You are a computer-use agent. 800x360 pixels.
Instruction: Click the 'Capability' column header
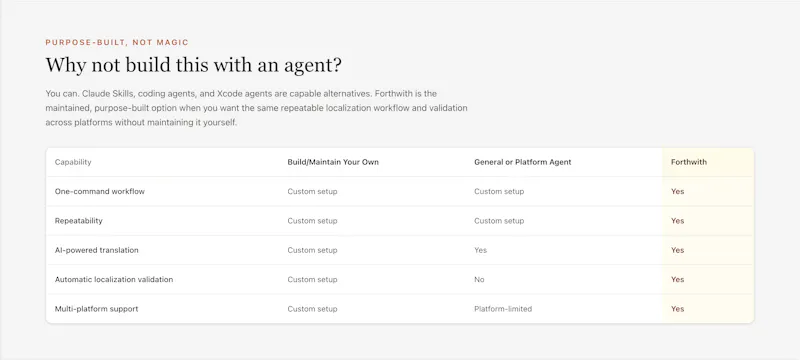click(73, 162)
